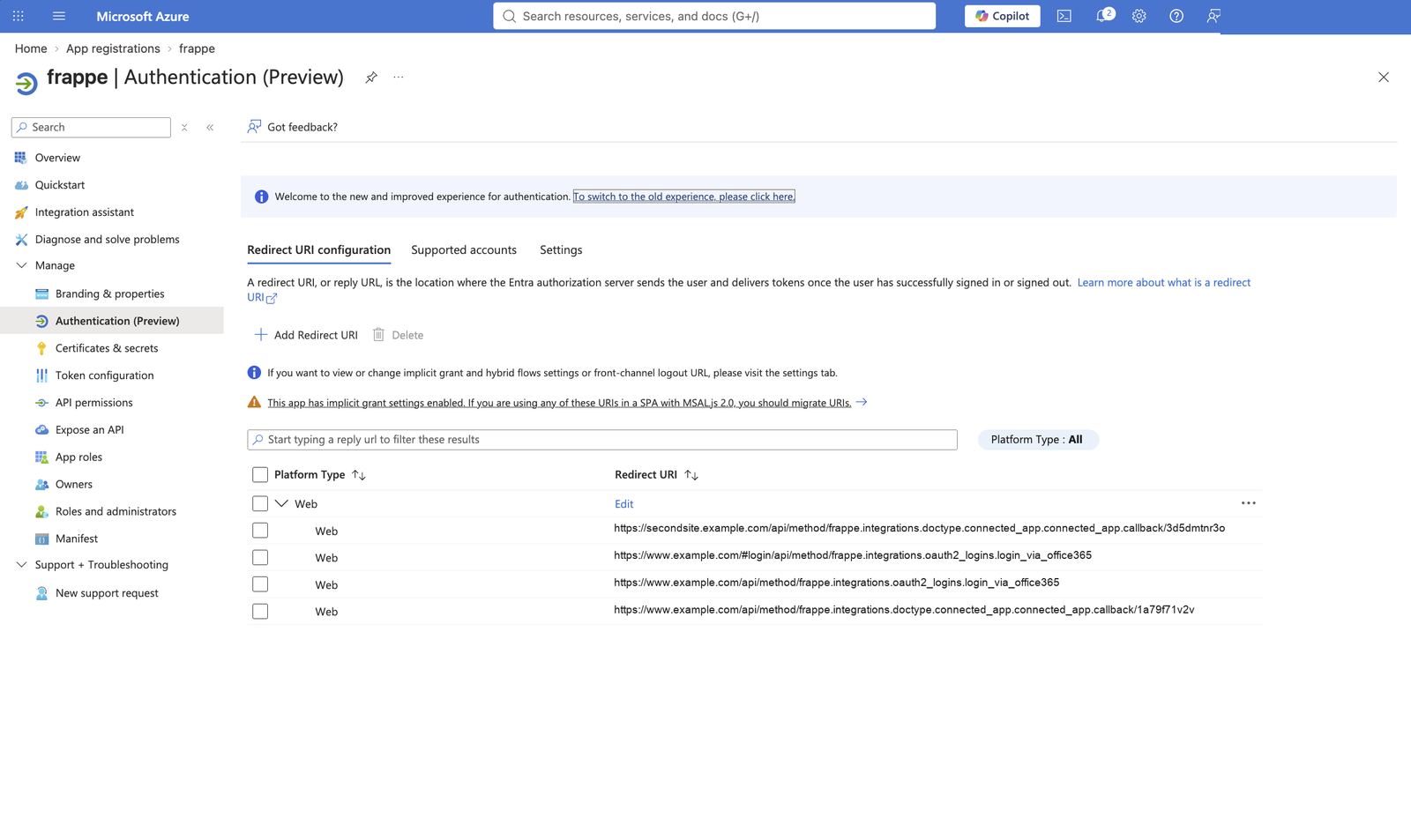
Task: Select the secondsite.example.com callback URI checkbox
Action: pyautogui.click(x=260, y=531)
